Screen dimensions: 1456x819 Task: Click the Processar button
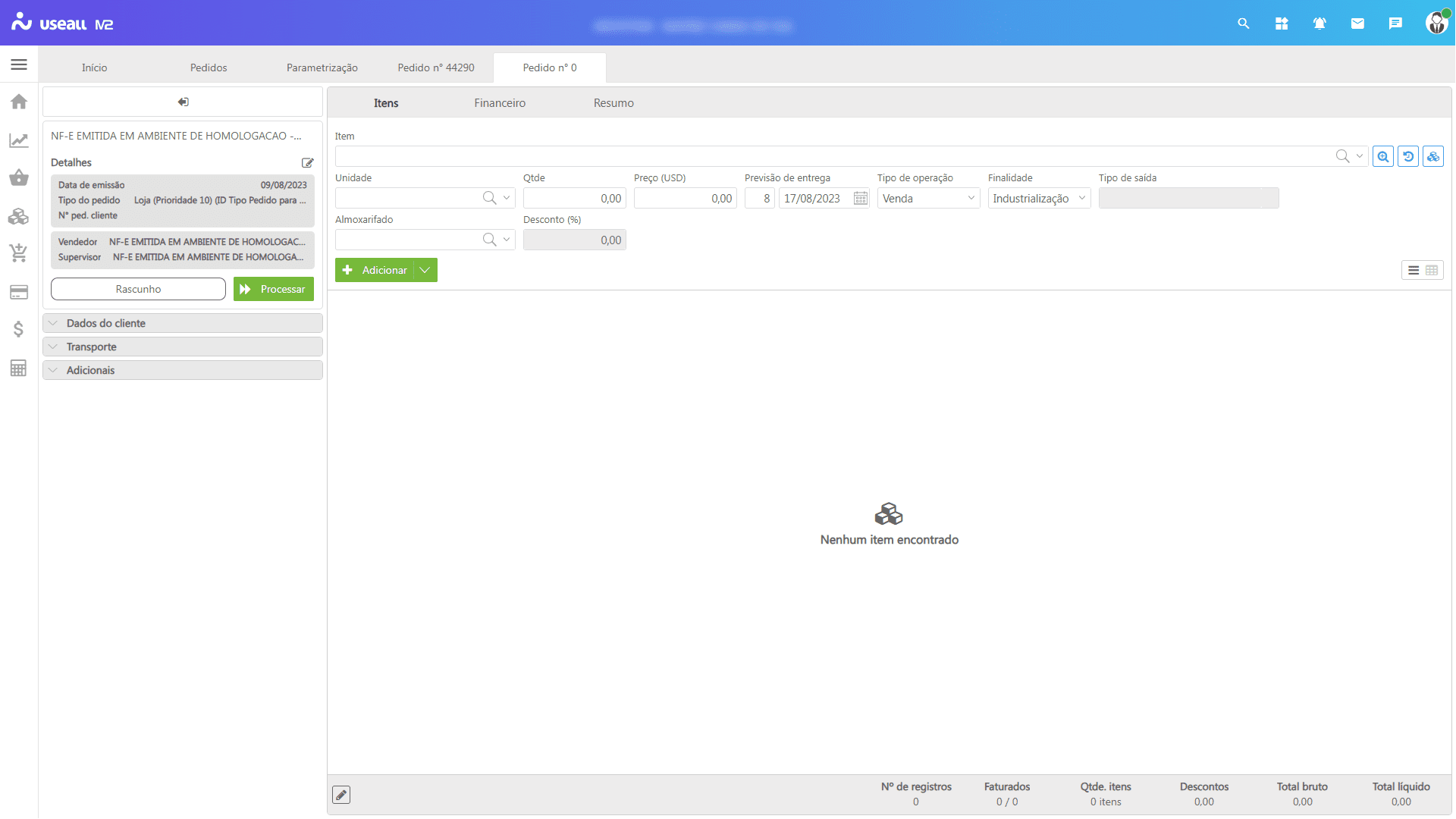[x=274, y=289]
